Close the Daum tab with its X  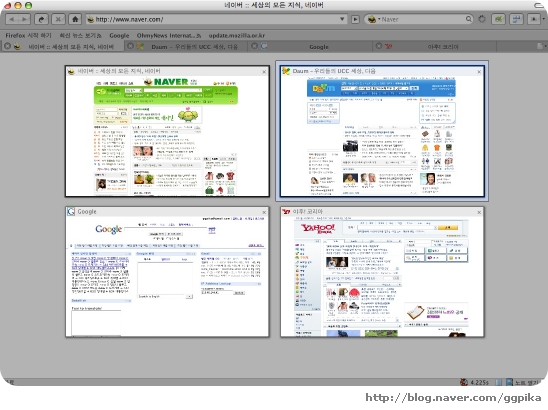(x=130, y=46)
